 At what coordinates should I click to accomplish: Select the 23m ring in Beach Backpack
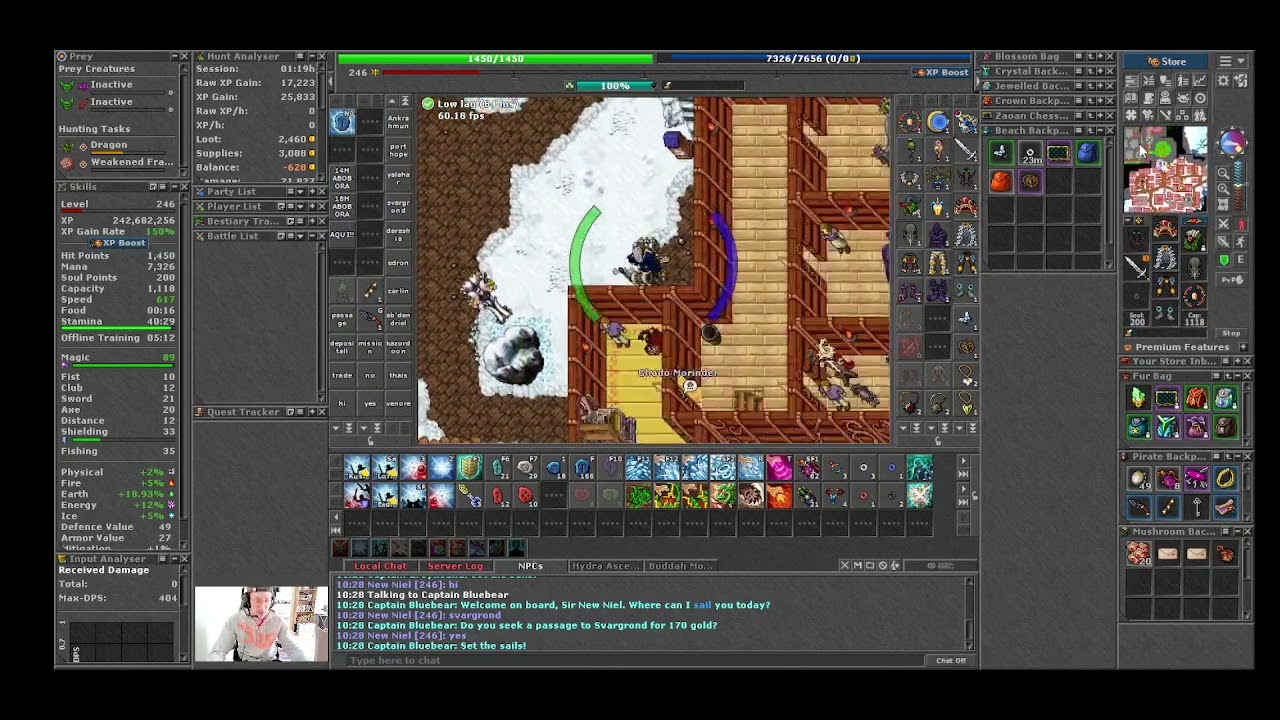[x=1030, y=153]
